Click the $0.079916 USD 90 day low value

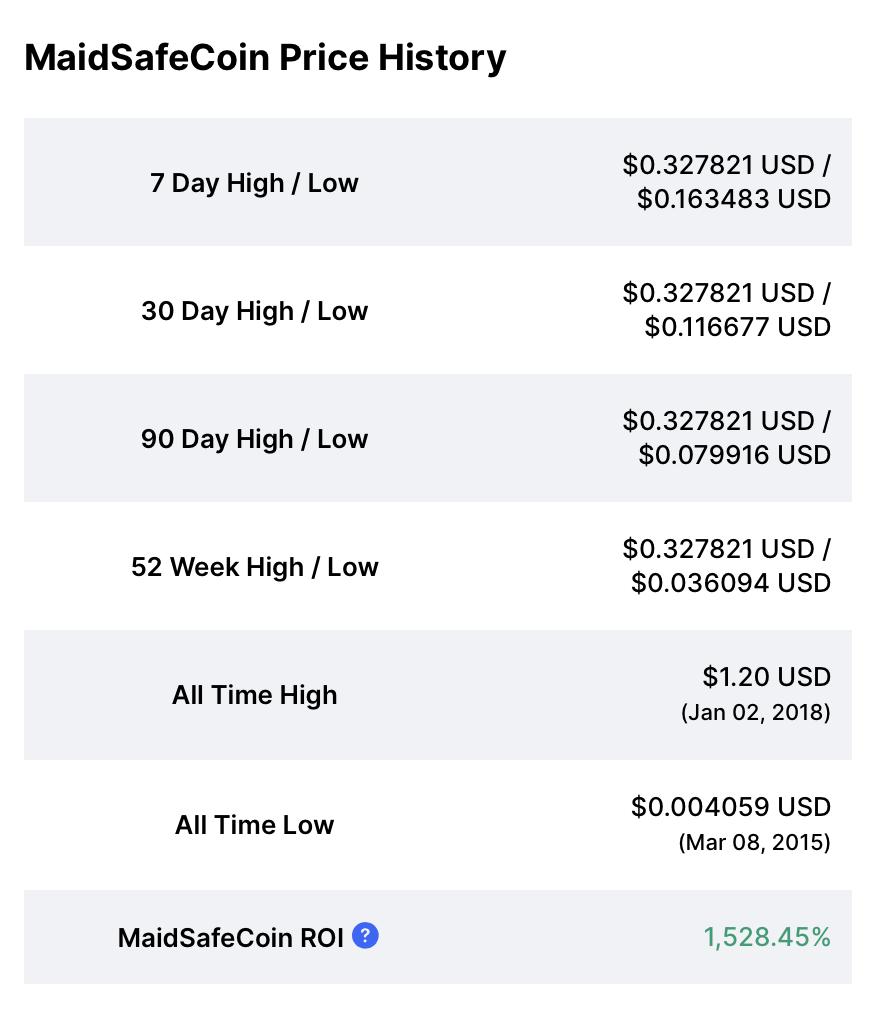(x=735, y=455)
